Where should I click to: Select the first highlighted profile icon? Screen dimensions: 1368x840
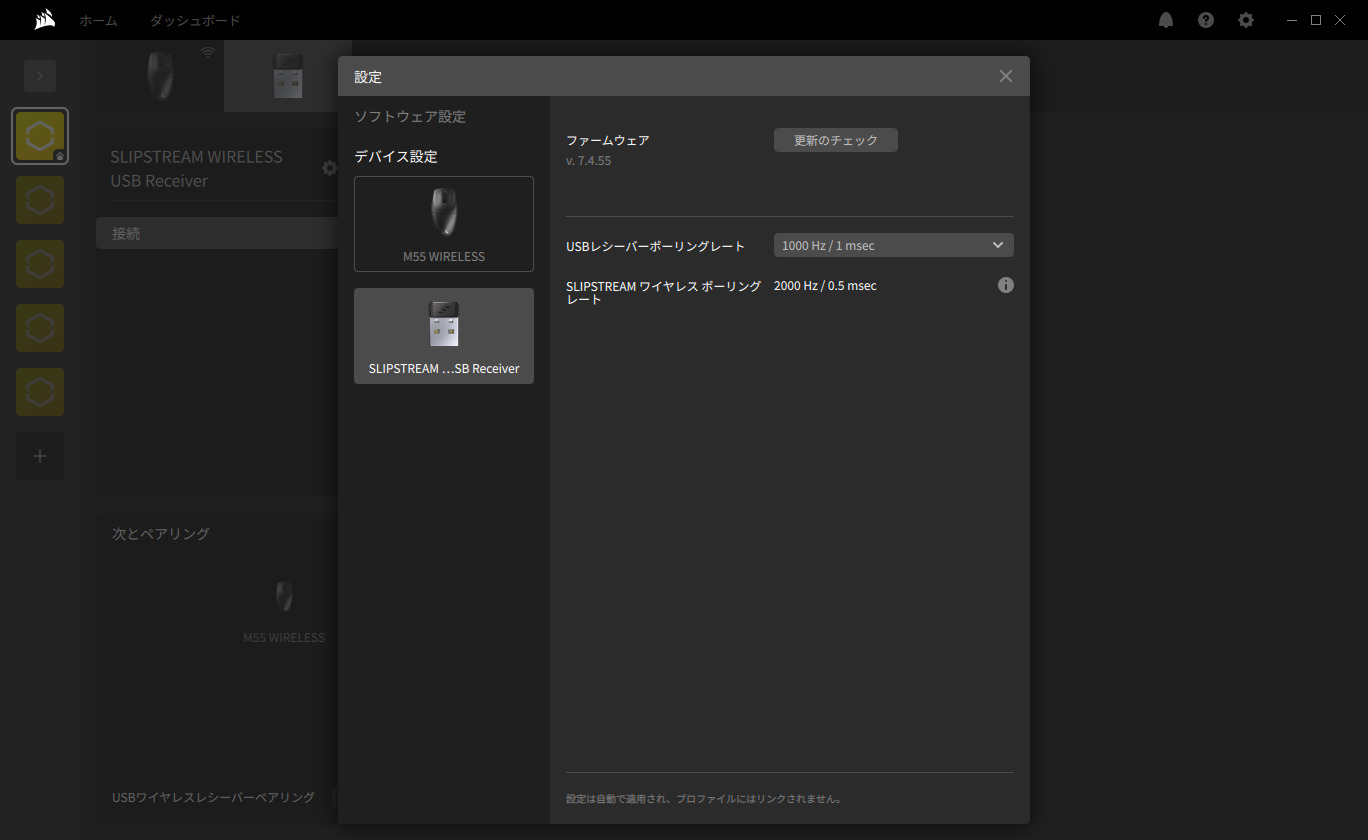pyautogui.click(x=40, y=136)
